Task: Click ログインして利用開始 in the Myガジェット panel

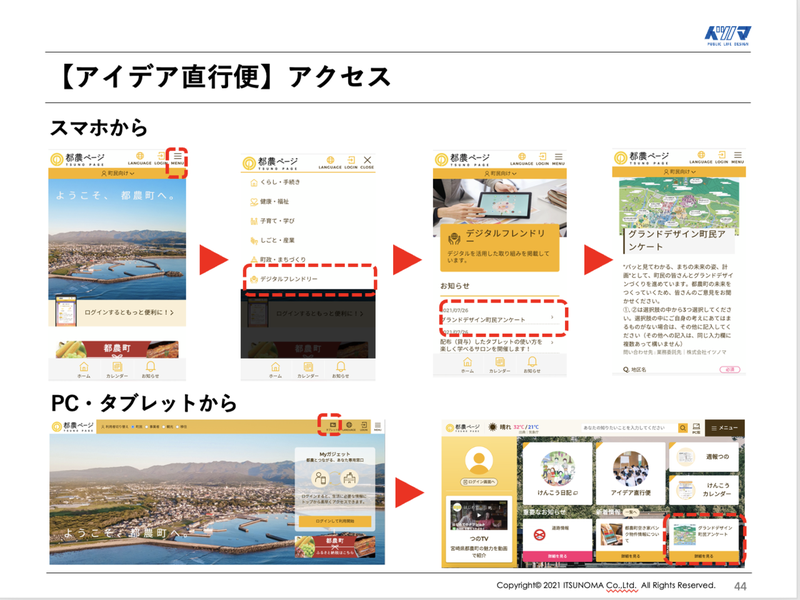Action: point(335,521)
